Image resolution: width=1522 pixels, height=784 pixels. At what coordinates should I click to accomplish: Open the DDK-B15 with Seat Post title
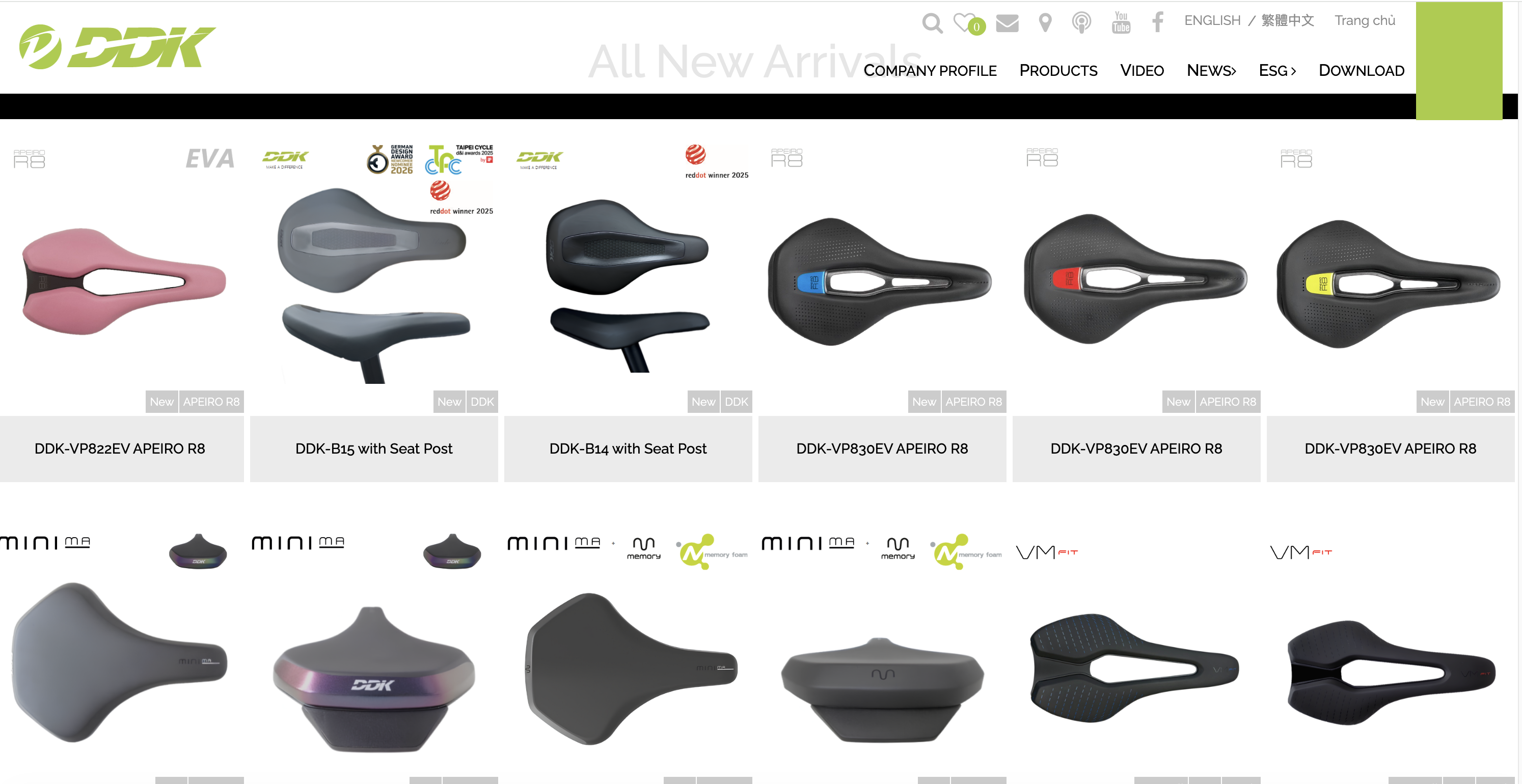point(374,449)
